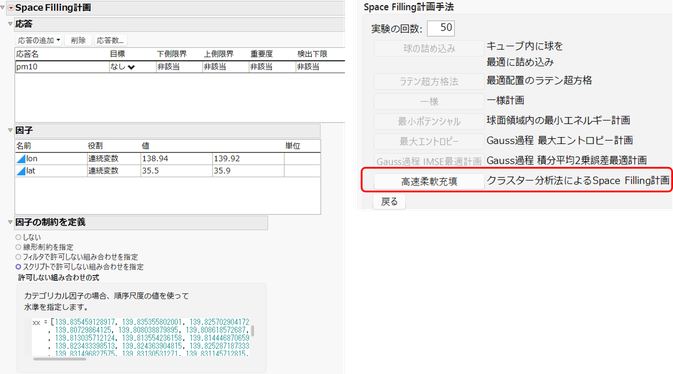This screenshot has width=673, height=374.
Task: Click the 削除 button
Action: (78, 40)
